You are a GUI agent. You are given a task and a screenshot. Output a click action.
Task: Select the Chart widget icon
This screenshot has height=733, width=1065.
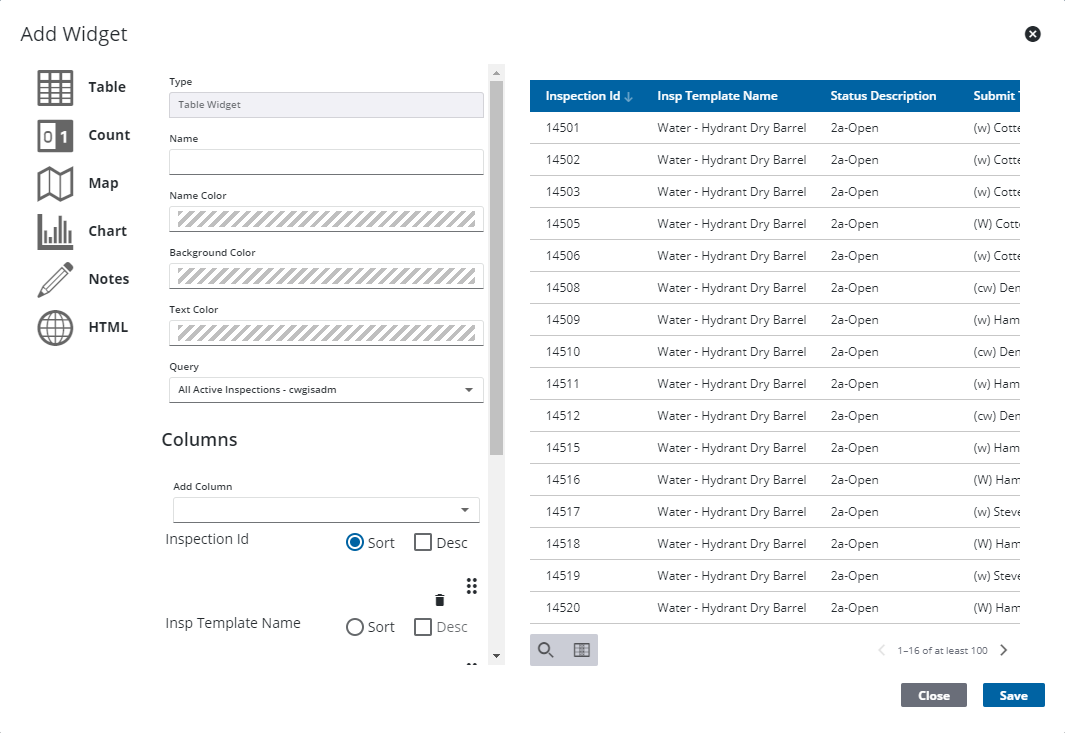[x=55, y=232]
